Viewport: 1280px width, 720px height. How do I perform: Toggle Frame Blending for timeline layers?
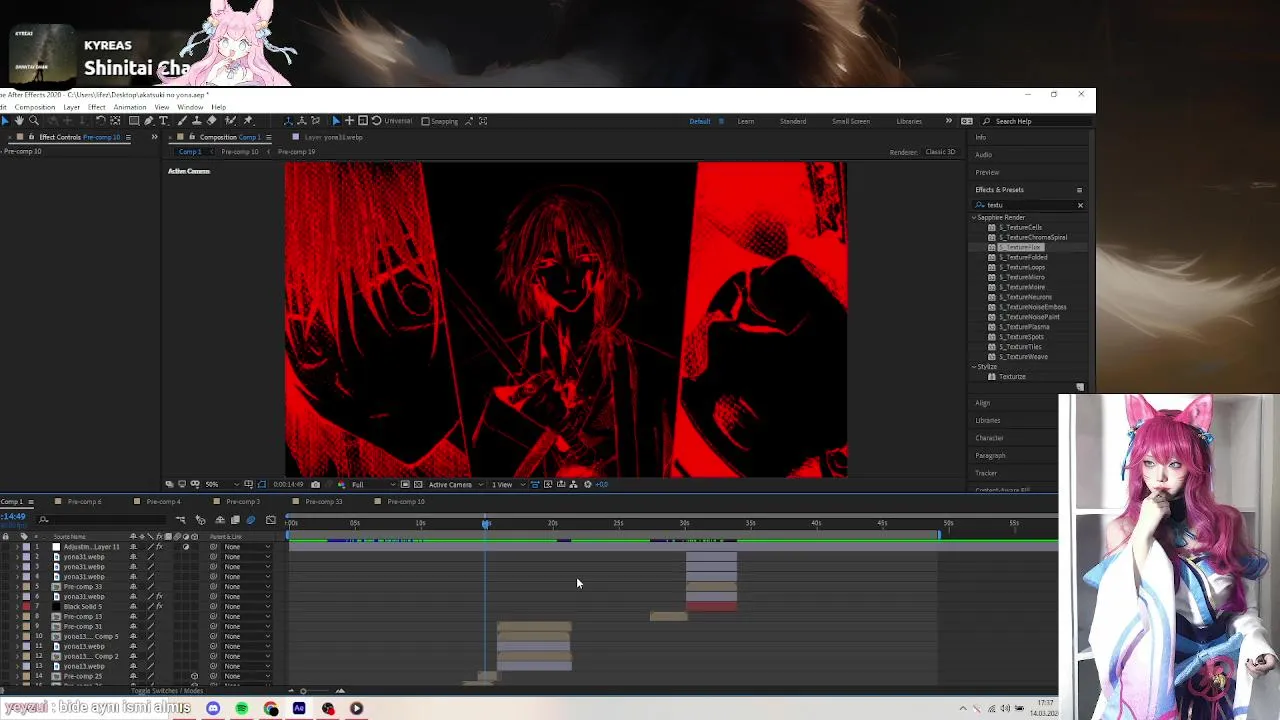235,520
